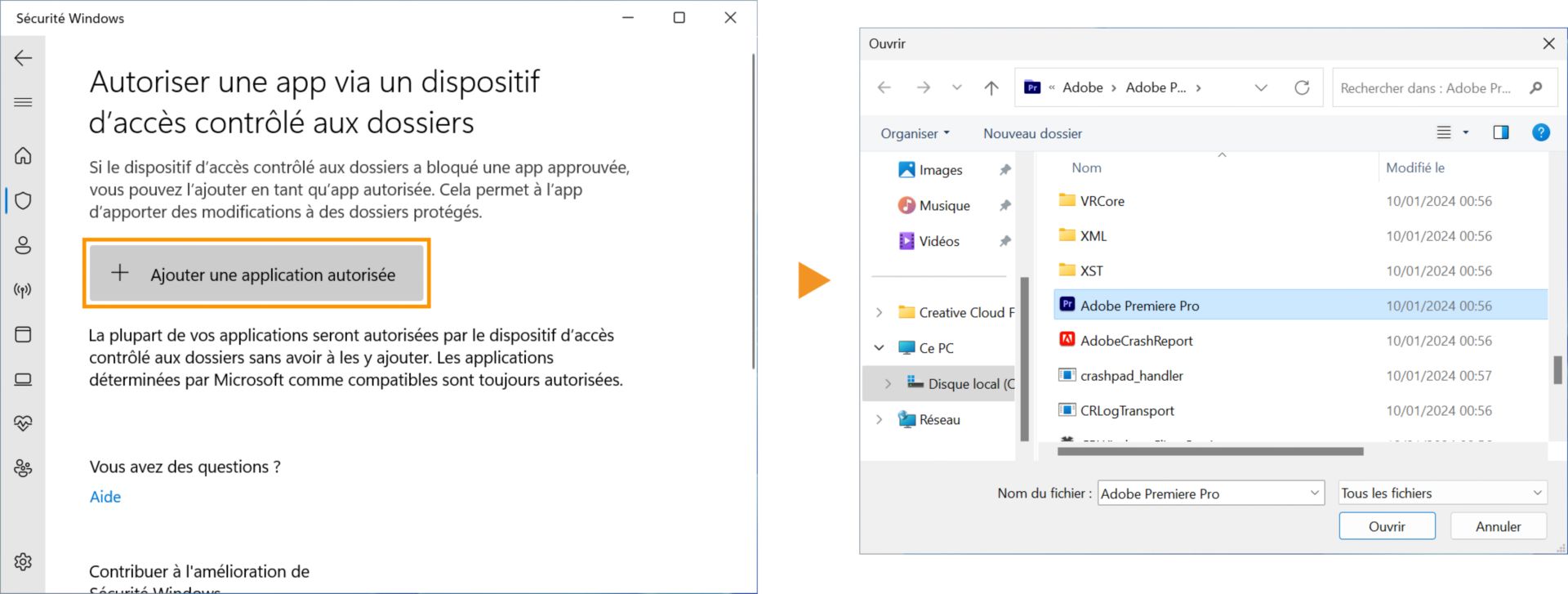Select Vidéos in navigation pane
Viewport: 1568px width, 594px height.
(929, 241)
